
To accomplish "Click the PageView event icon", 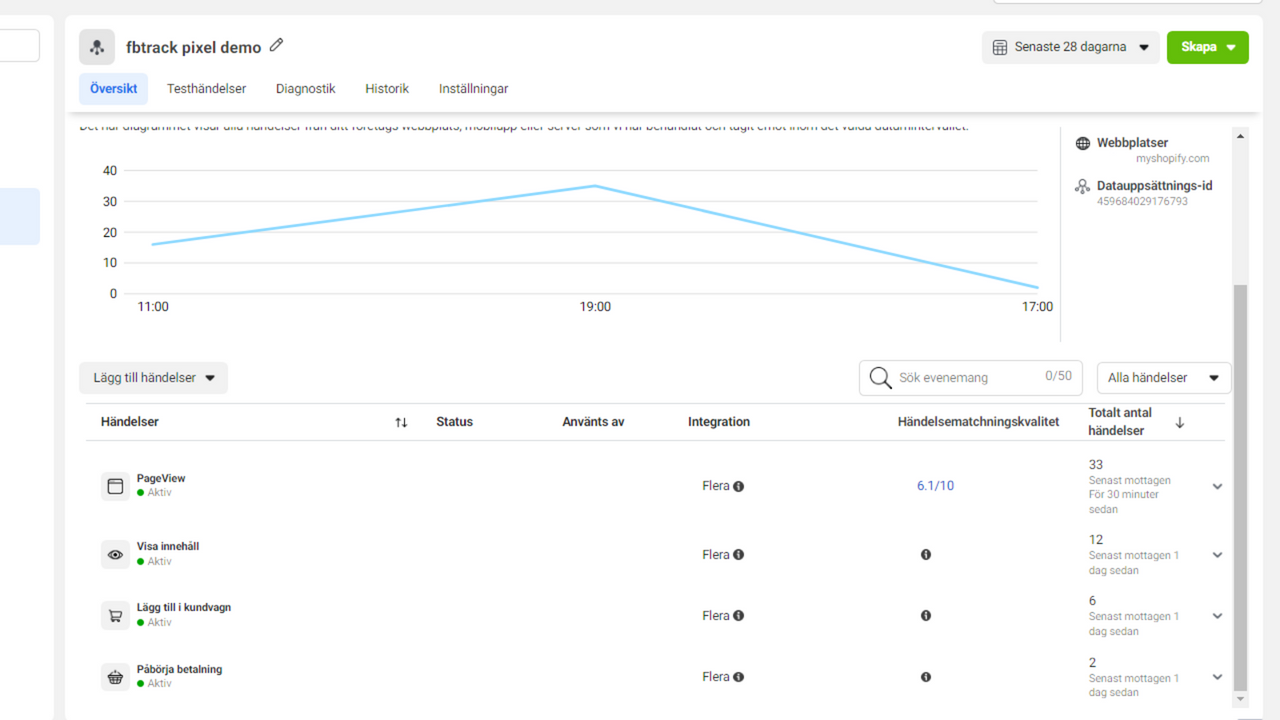I will pos(115,486).
